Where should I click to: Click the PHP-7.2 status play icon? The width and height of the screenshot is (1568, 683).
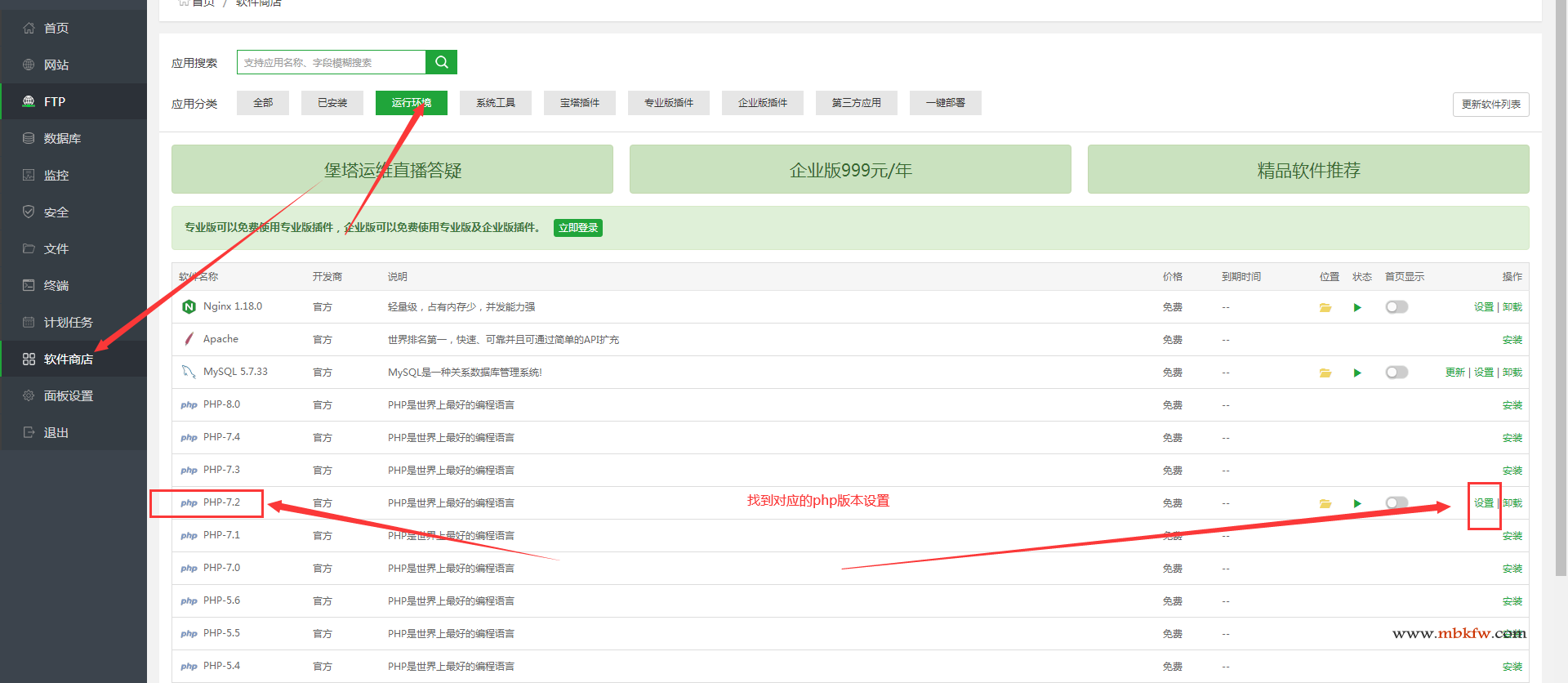click(1357, 503)
